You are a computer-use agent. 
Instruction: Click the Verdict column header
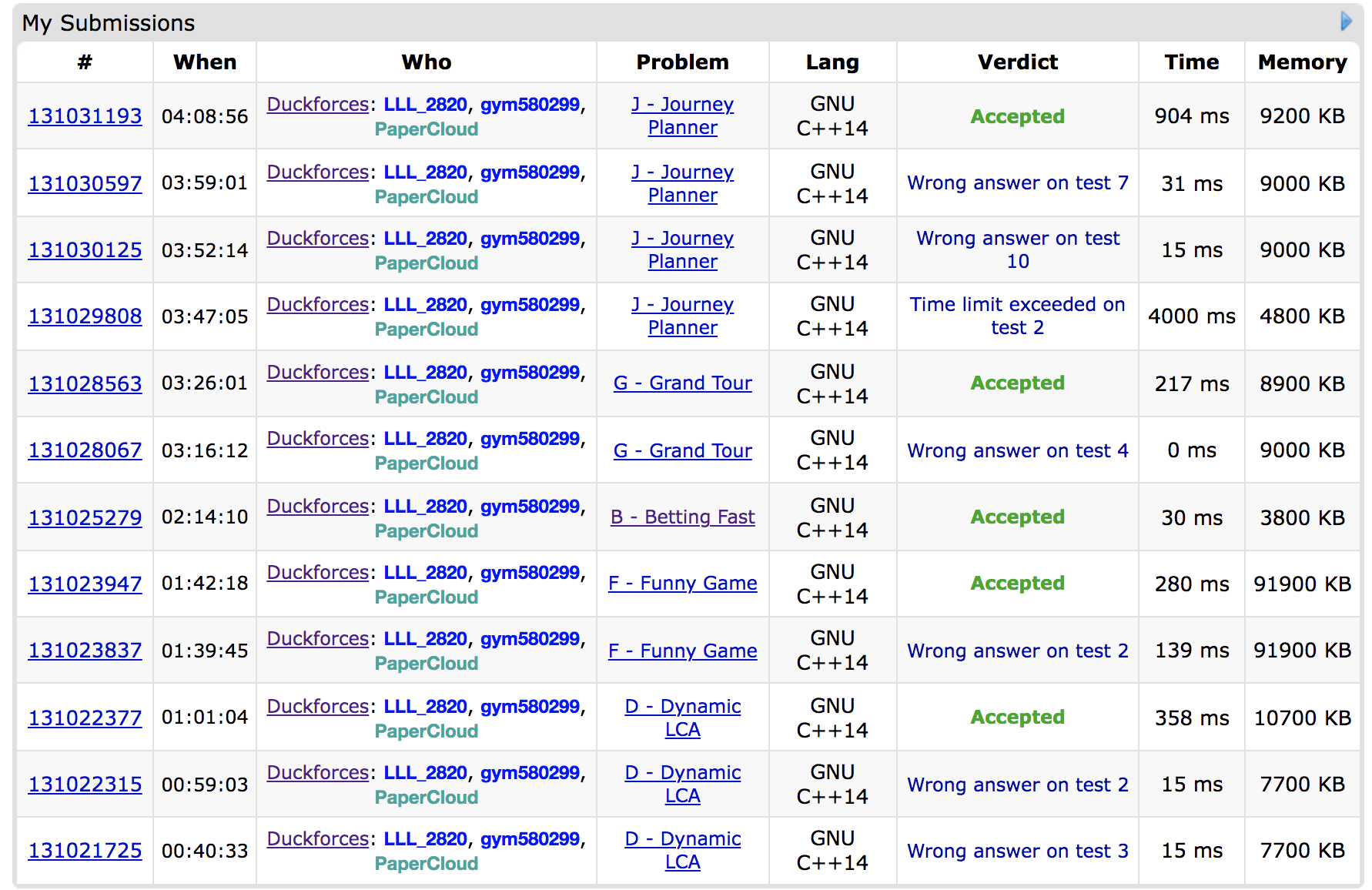[1017, 62]
